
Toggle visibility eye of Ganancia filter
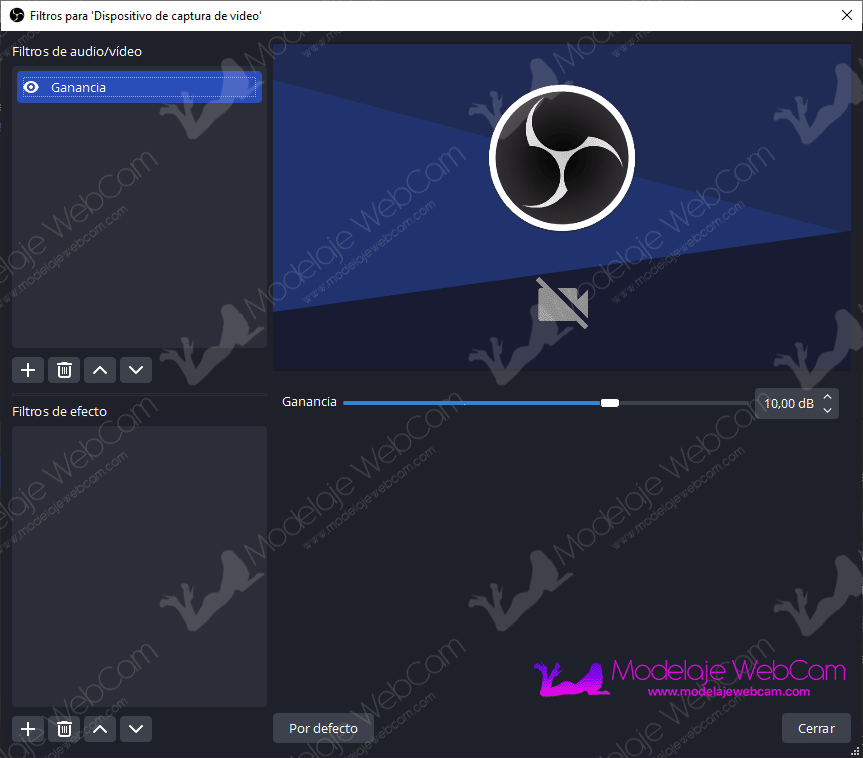point(31,87)
